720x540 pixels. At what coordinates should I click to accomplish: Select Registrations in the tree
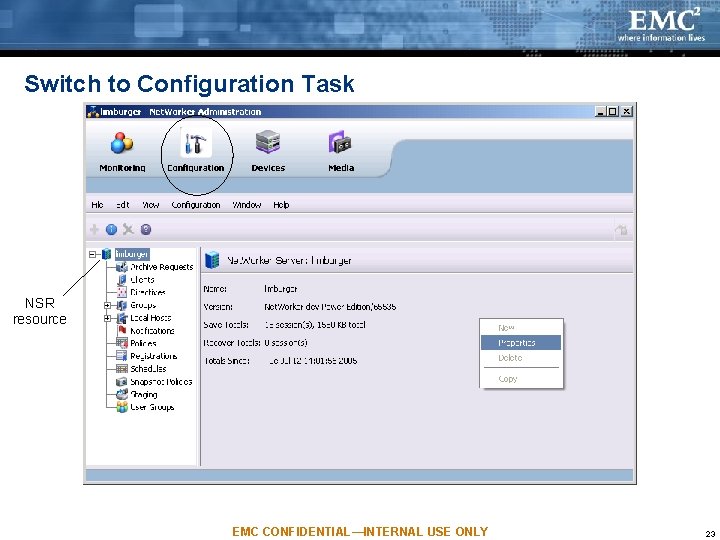(153, 356)
